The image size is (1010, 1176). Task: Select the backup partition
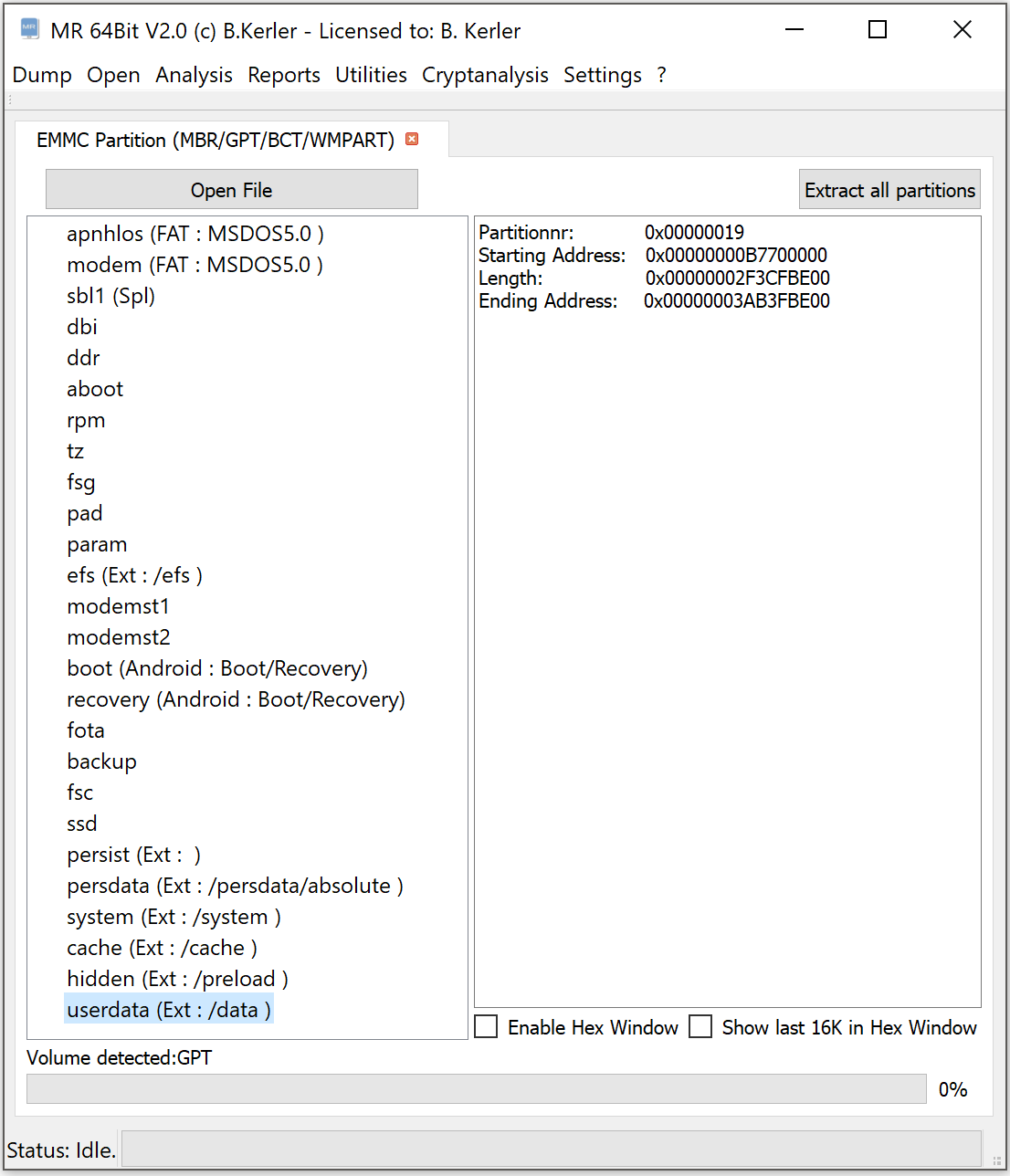(101, 761)
